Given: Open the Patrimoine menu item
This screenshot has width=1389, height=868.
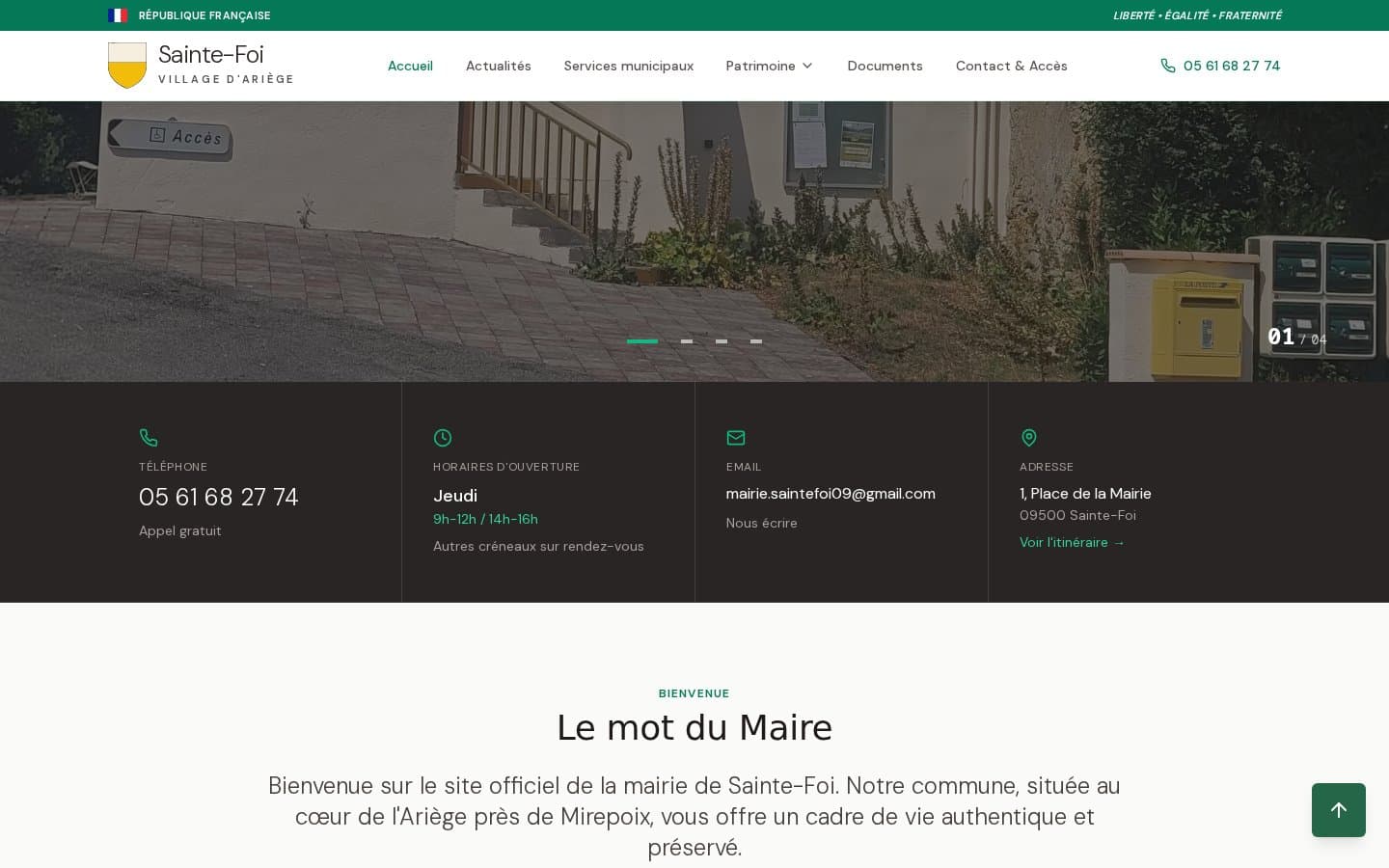Looking at the screenshot, I should coord(761,66).
